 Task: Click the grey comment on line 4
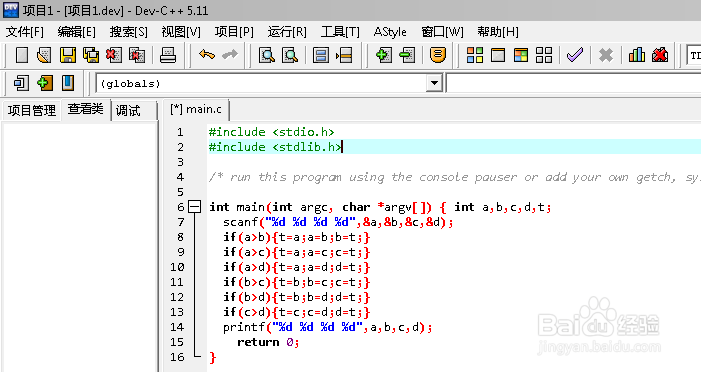(x=454, y=177)
